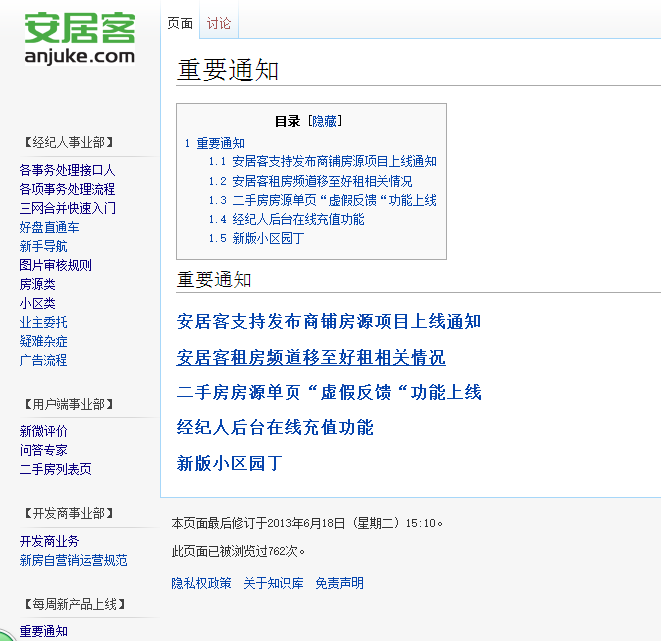Click the anjuke.com logo
Viewport: 661px width, 641px height.
[80, 38]
